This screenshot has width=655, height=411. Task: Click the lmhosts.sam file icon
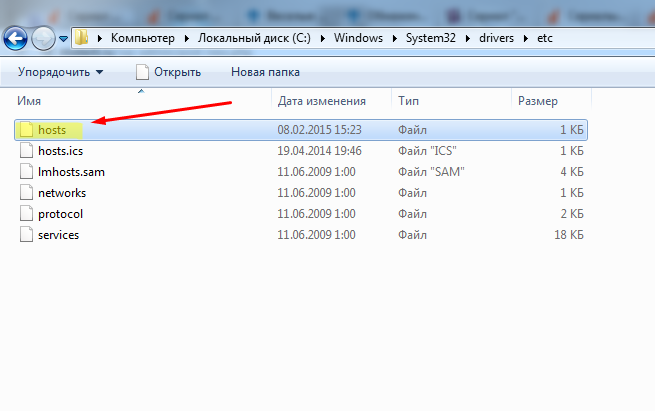click(x=27, y=172)
